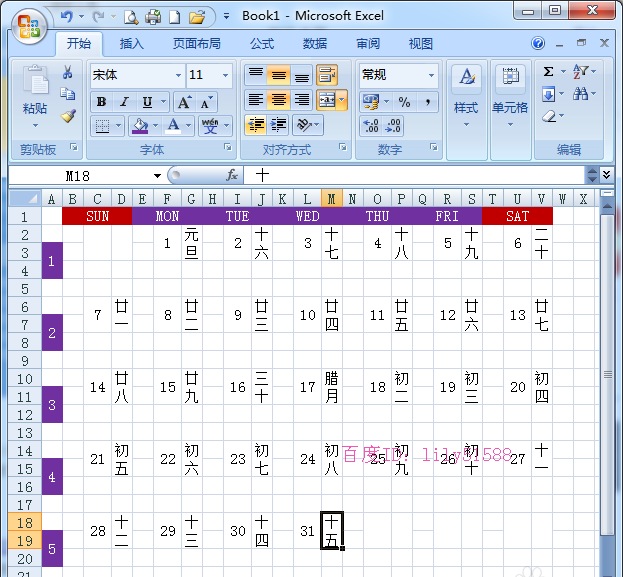The height and width of the screenshot is (577, 623).
Task: Create a new blank workbook icon
Action: (174, 17)
